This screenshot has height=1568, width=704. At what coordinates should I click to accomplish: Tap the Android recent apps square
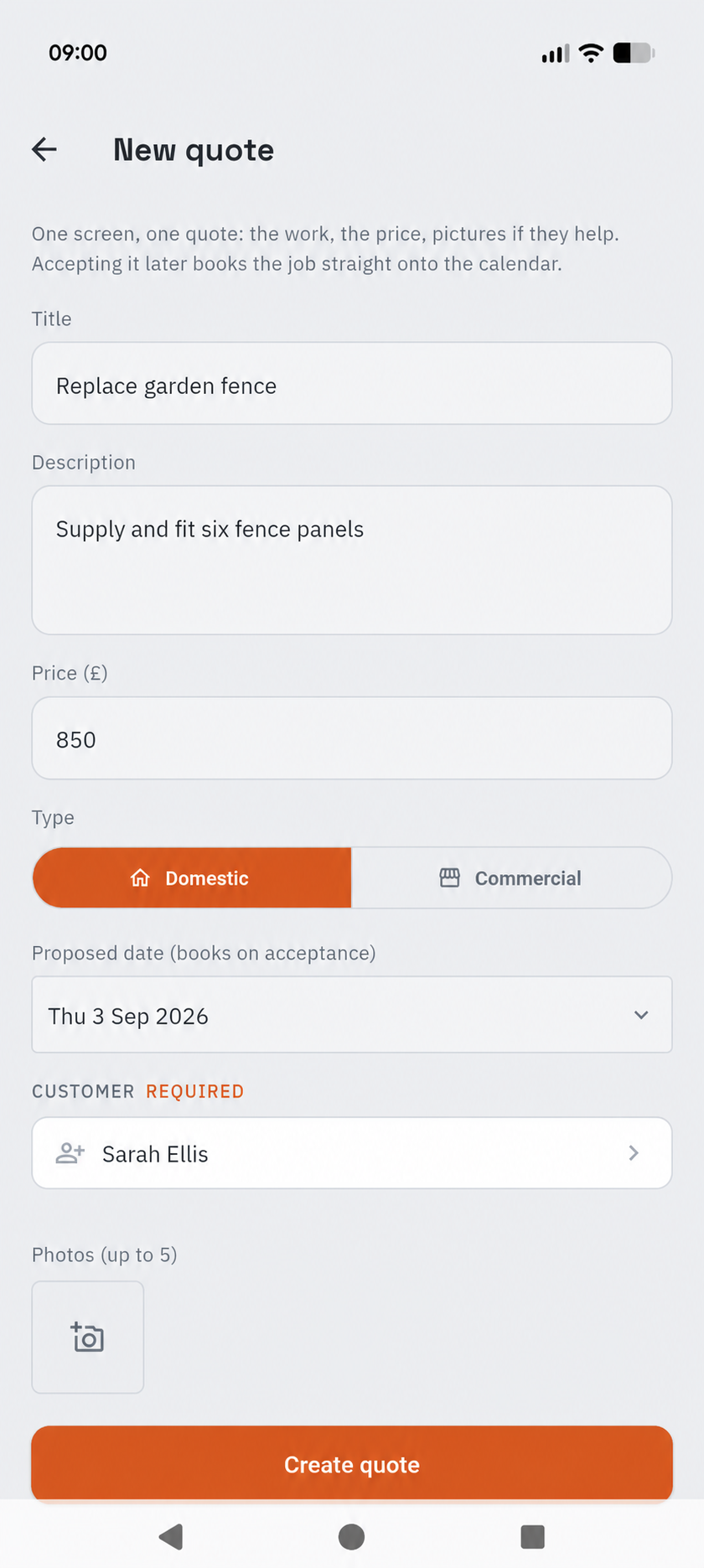(x=532, y=1536)
